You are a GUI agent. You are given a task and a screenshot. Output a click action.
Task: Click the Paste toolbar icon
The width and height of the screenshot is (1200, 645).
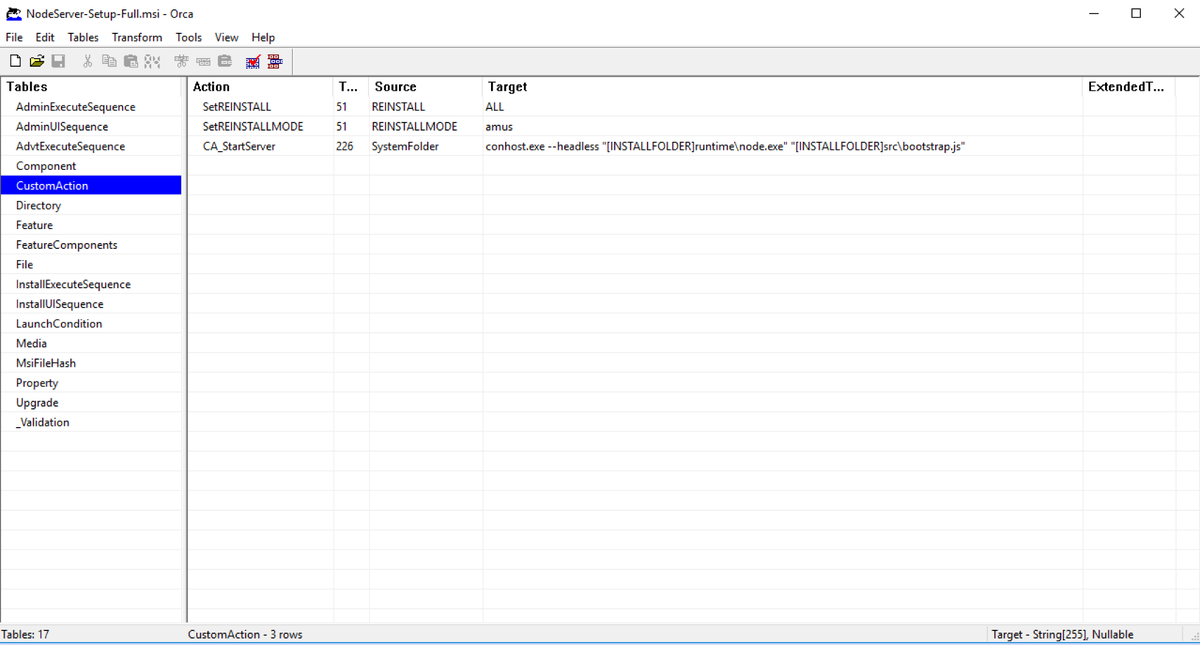pyautogui.click(x=131, y=60)
